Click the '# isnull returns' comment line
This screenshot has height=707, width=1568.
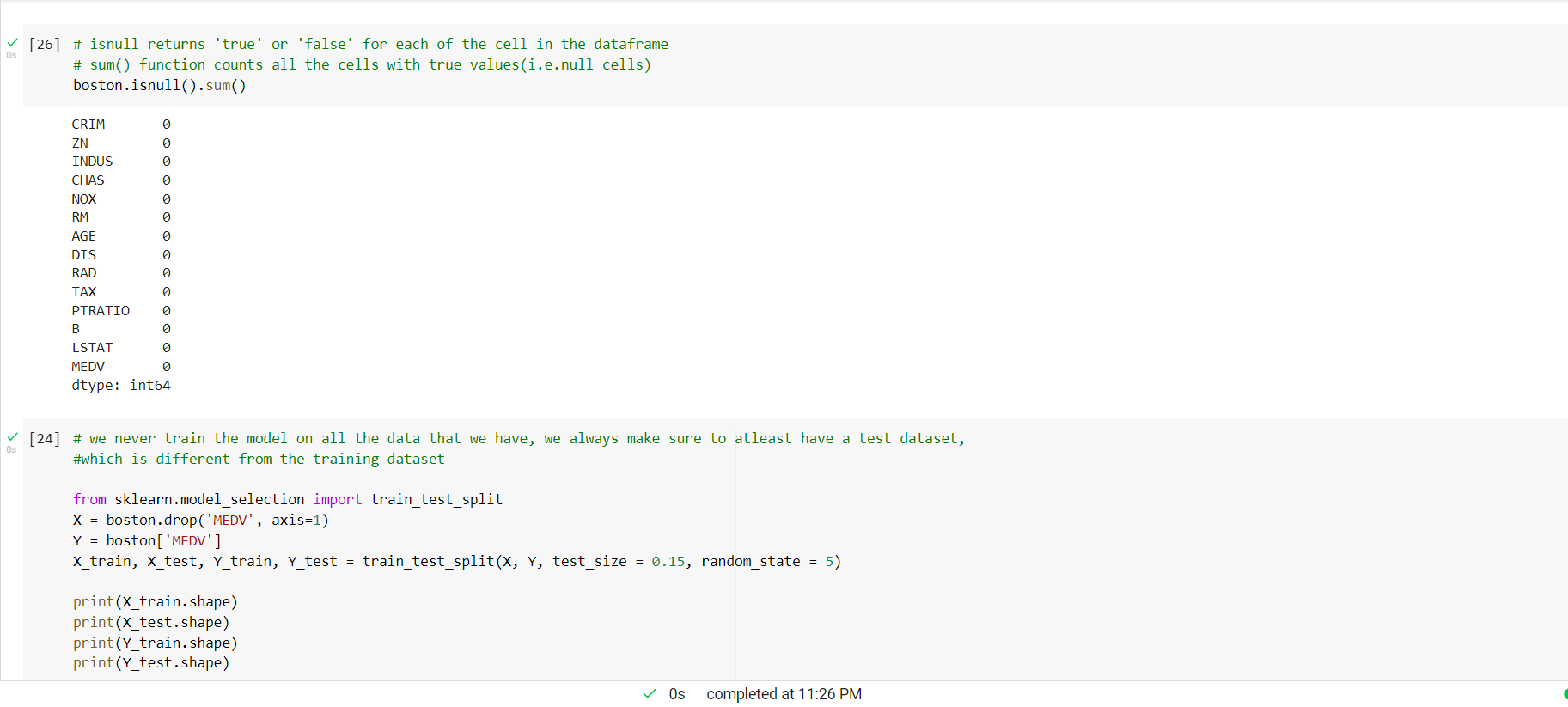(x=370, y=44)
